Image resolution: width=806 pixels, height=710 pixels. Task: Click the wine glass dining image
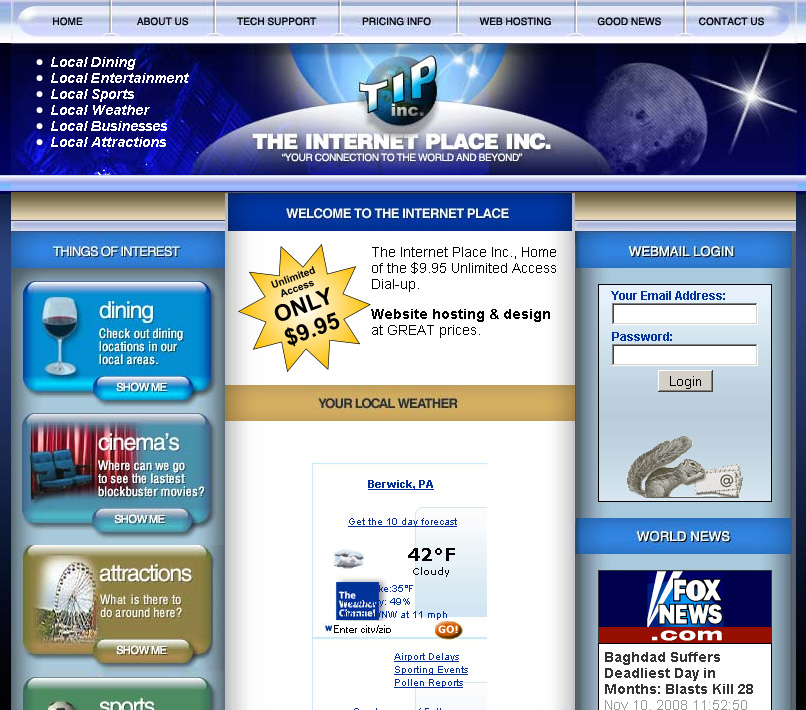(x=60, y=335)
